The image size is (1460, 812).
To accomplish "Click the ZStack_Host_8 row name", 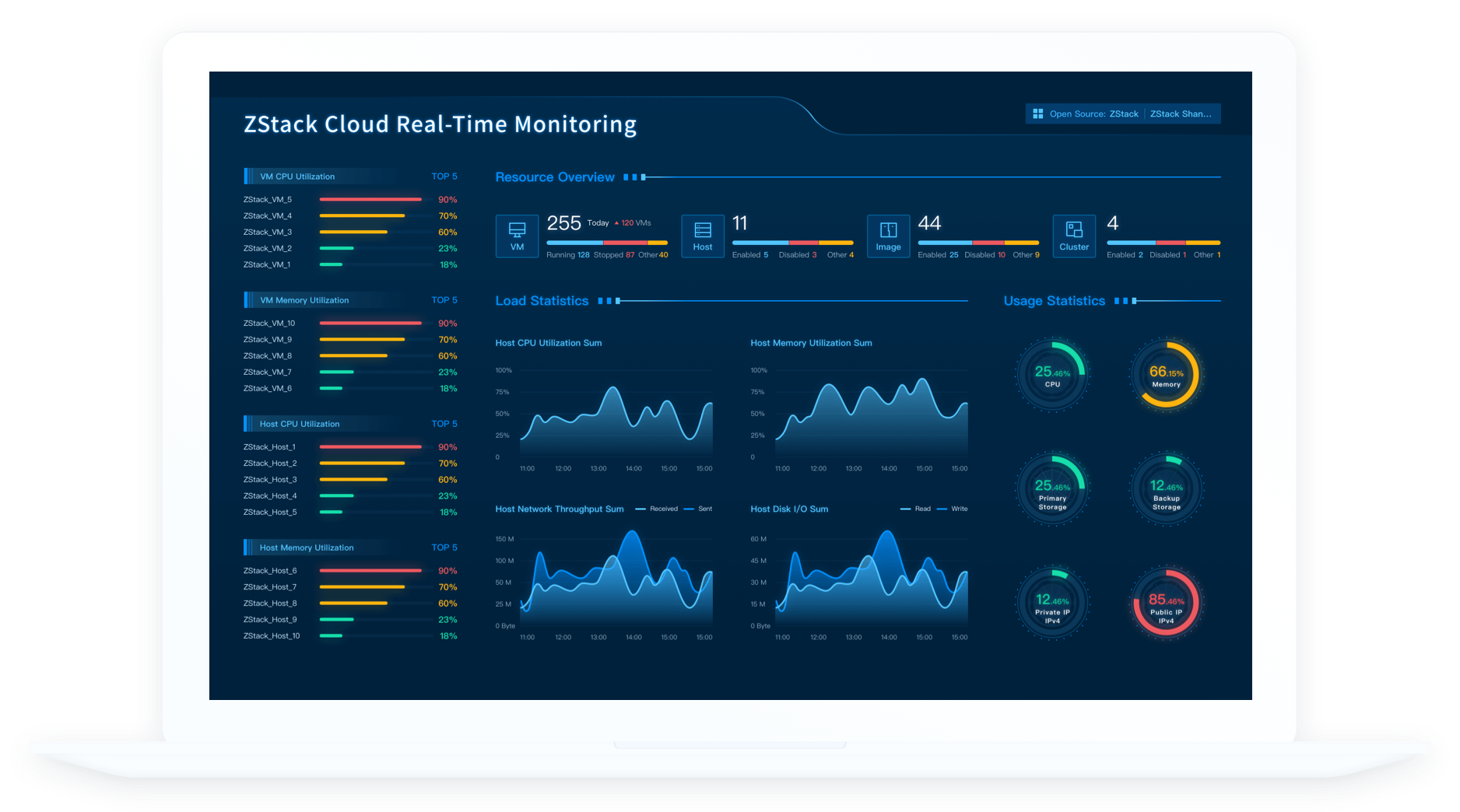I will (x=270, y=604).
